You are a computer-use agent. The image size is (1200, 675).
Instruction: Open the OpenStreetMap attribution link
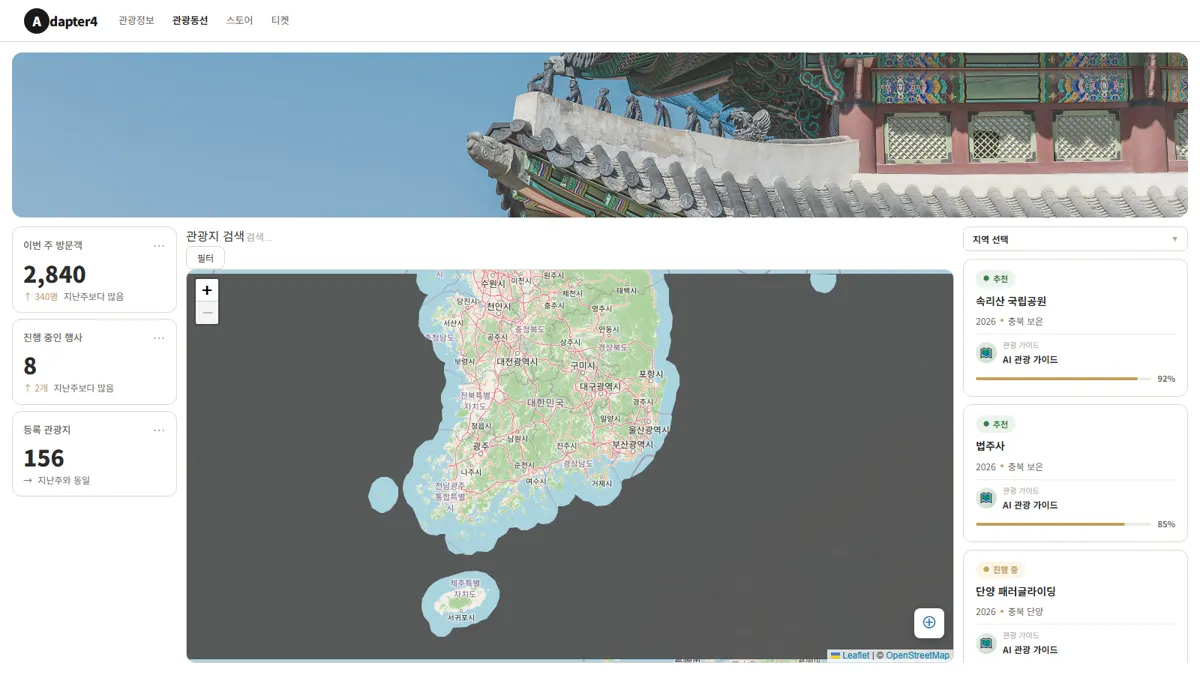917,655
